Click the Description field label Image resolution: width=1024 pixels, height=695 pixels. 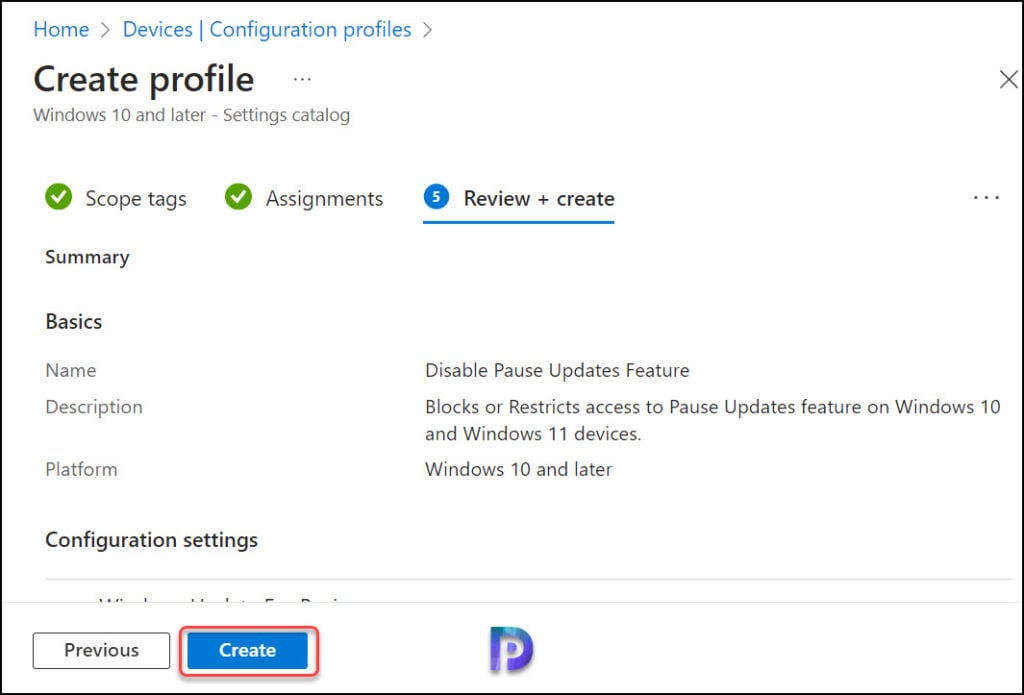click(x=94, y=407)
